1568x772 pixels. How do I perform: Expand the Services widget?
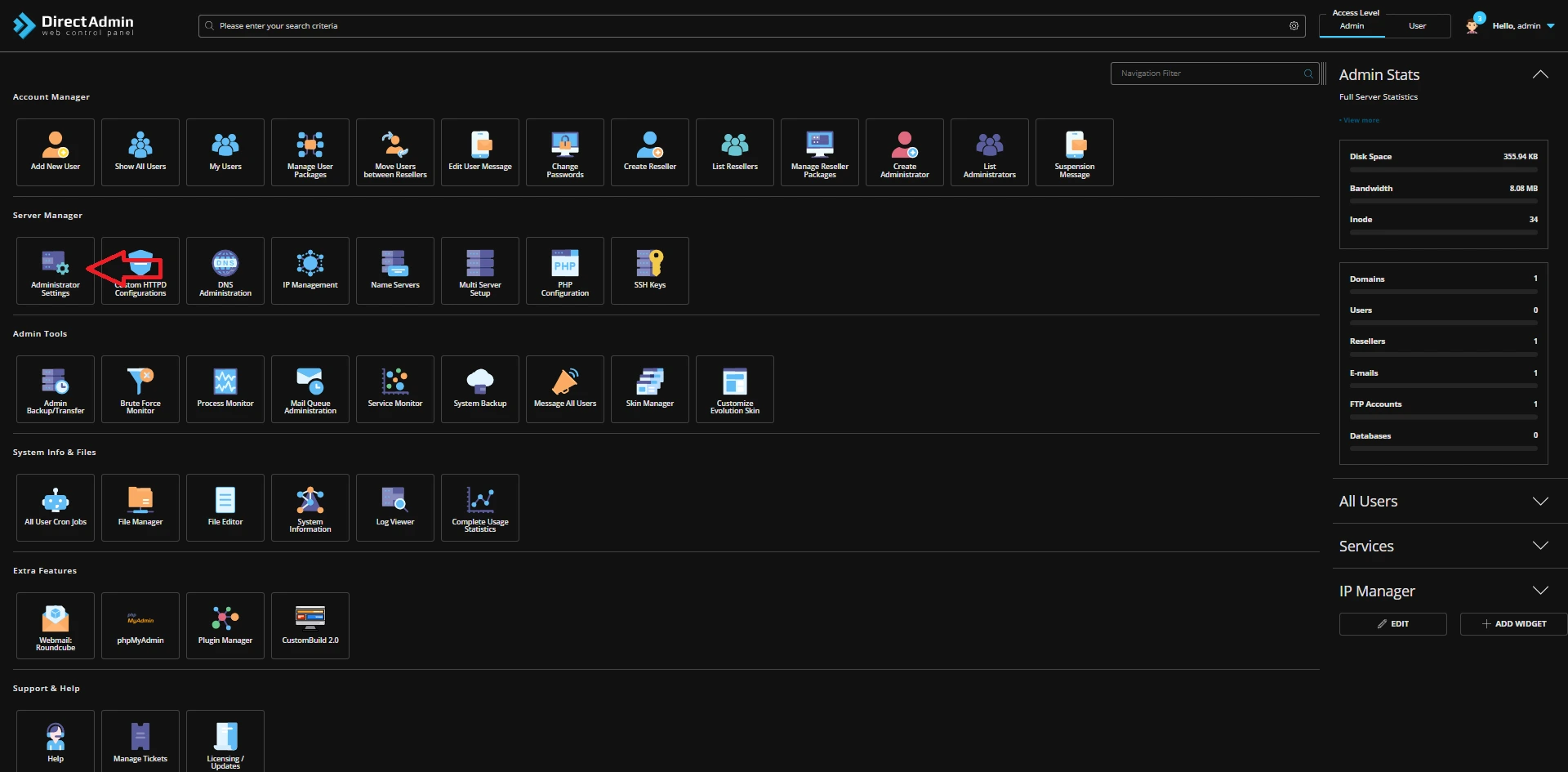click(1539, 546)
